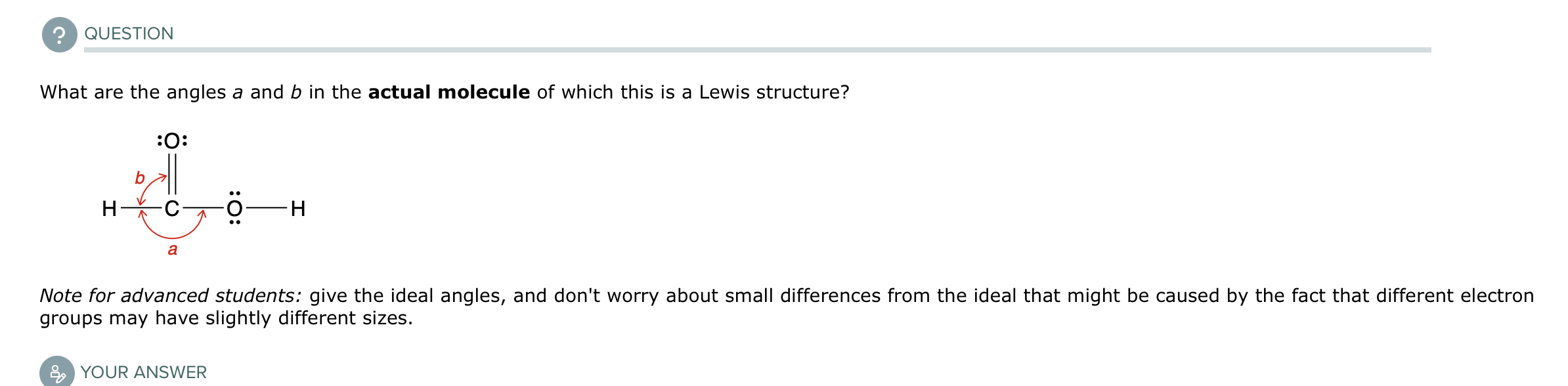Viewport: 1568px width, 386px height.
Task: Select the hydroxyl oxygen with lone pairs
Action: (x=234, y=209)
